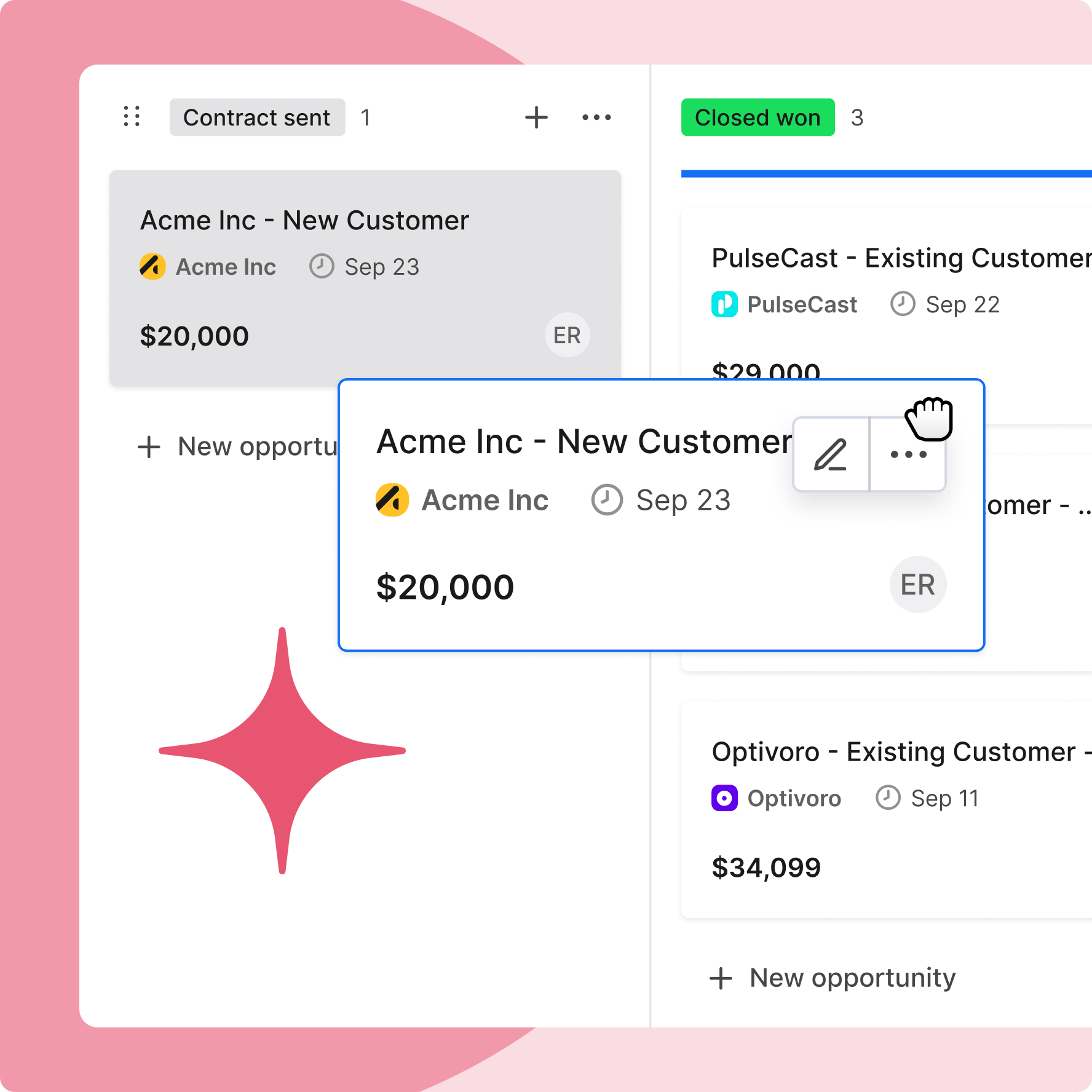The width and height of the screenshot is (1092, 1092).
Task: Click the ER avatar on the Acme card
Action: pos(566,335)
